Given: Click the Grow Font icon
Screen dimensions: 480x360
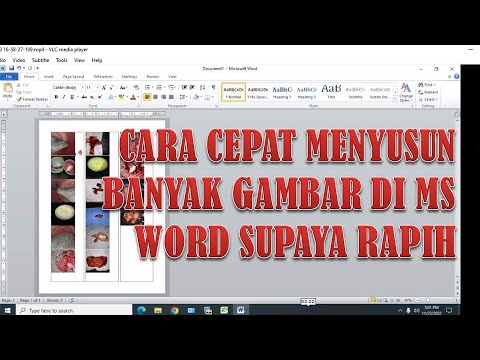Looking at the screenshot, I should (104, 87).
